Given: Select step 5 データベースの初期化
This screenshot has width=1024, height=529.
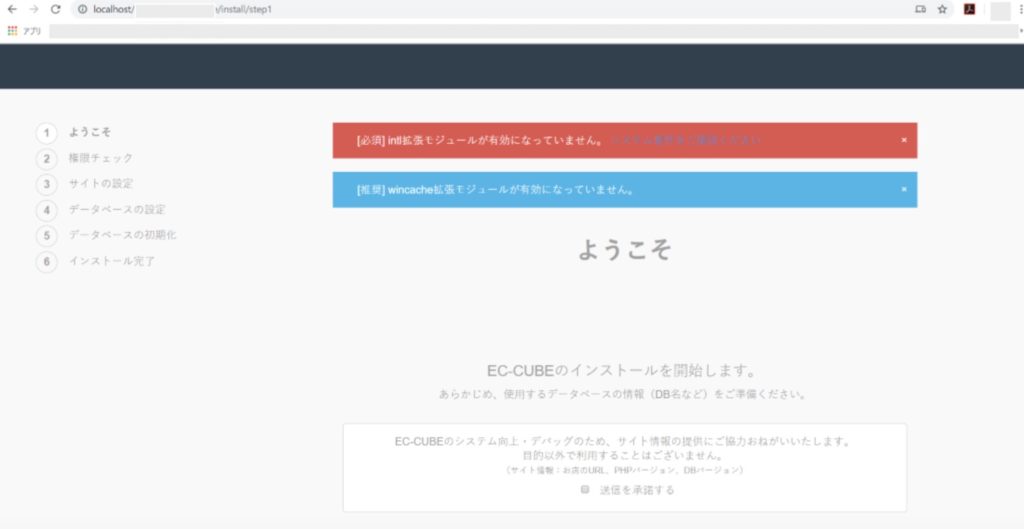Looking at the screenshot, I should [106, 235].
